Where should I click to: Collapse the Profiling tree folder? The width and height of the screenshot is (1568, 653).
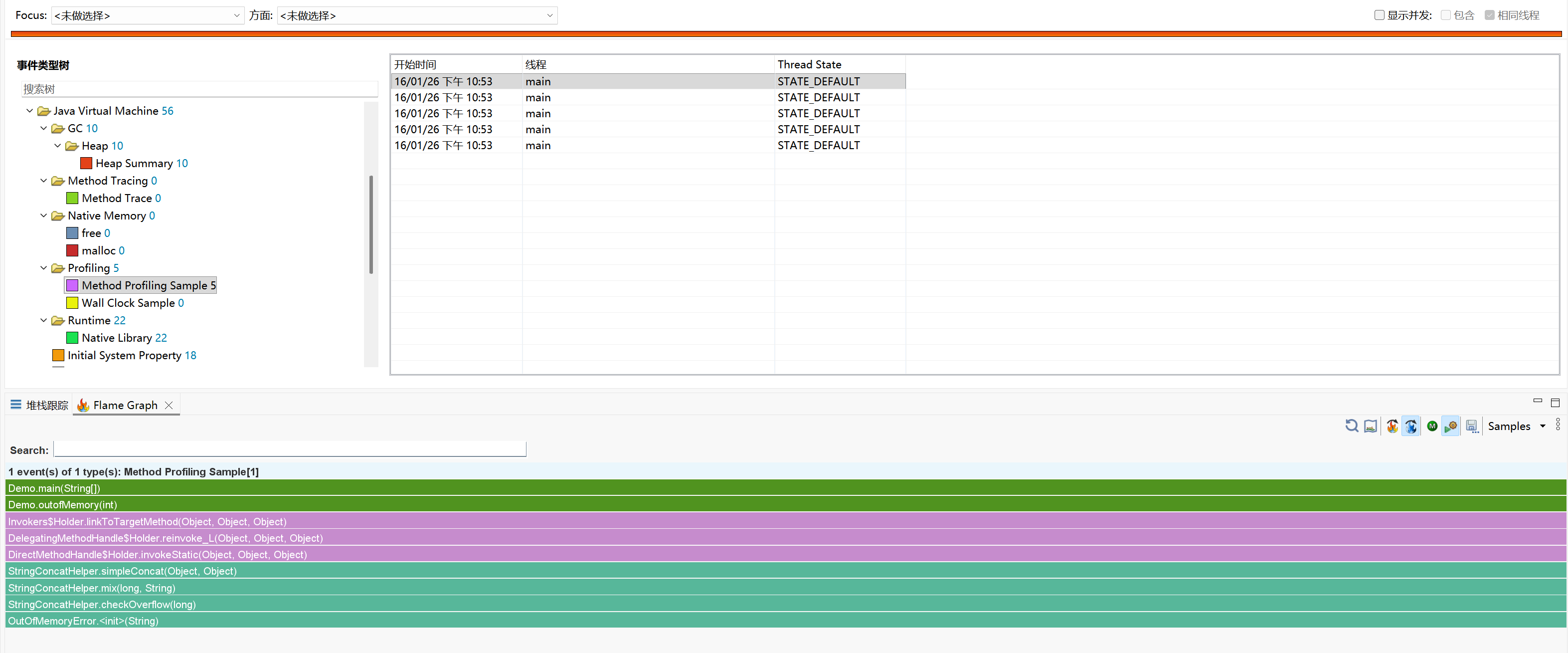(x=44, y=268)
